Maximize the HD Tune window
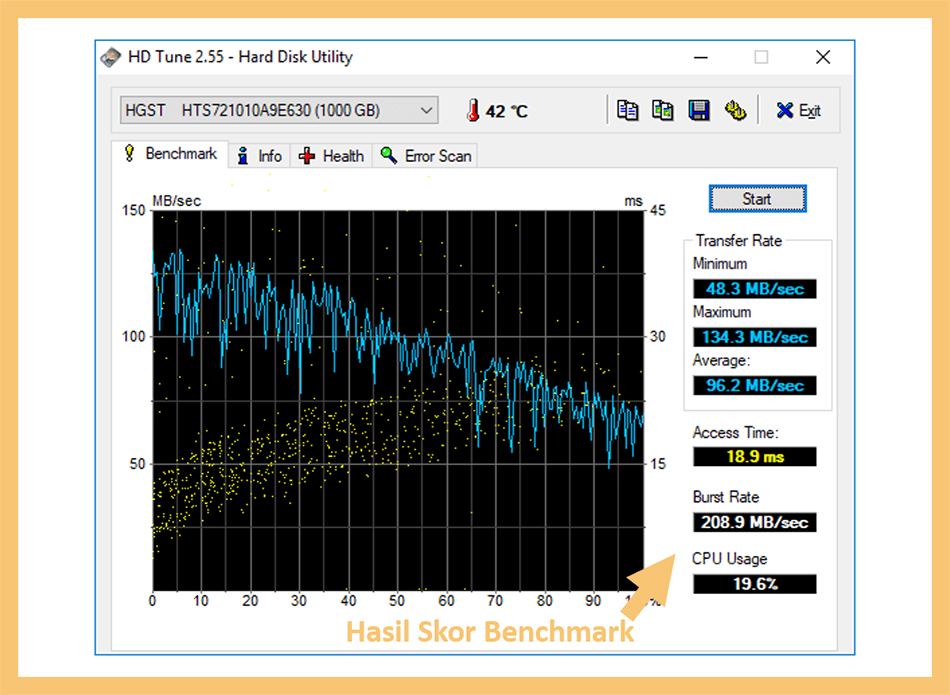This screenshot has width=950, height=695. click(762, 58)
